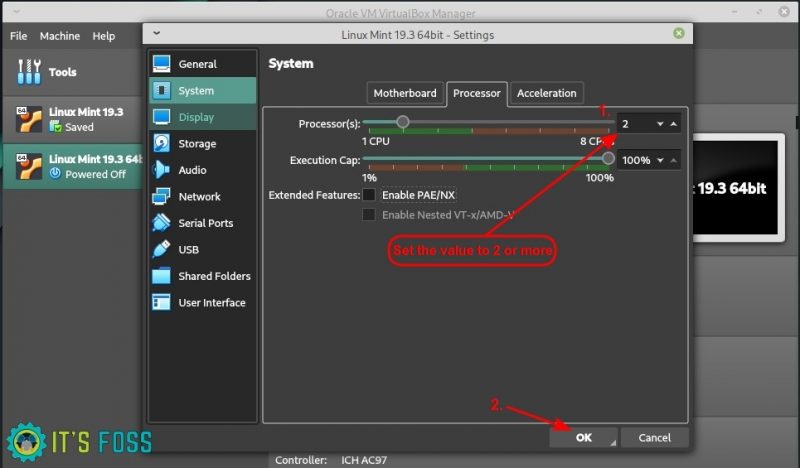Decrease execution cap with down arrow
The width and height of the screenshot is (800, 468).
click(x=660, y=160)
